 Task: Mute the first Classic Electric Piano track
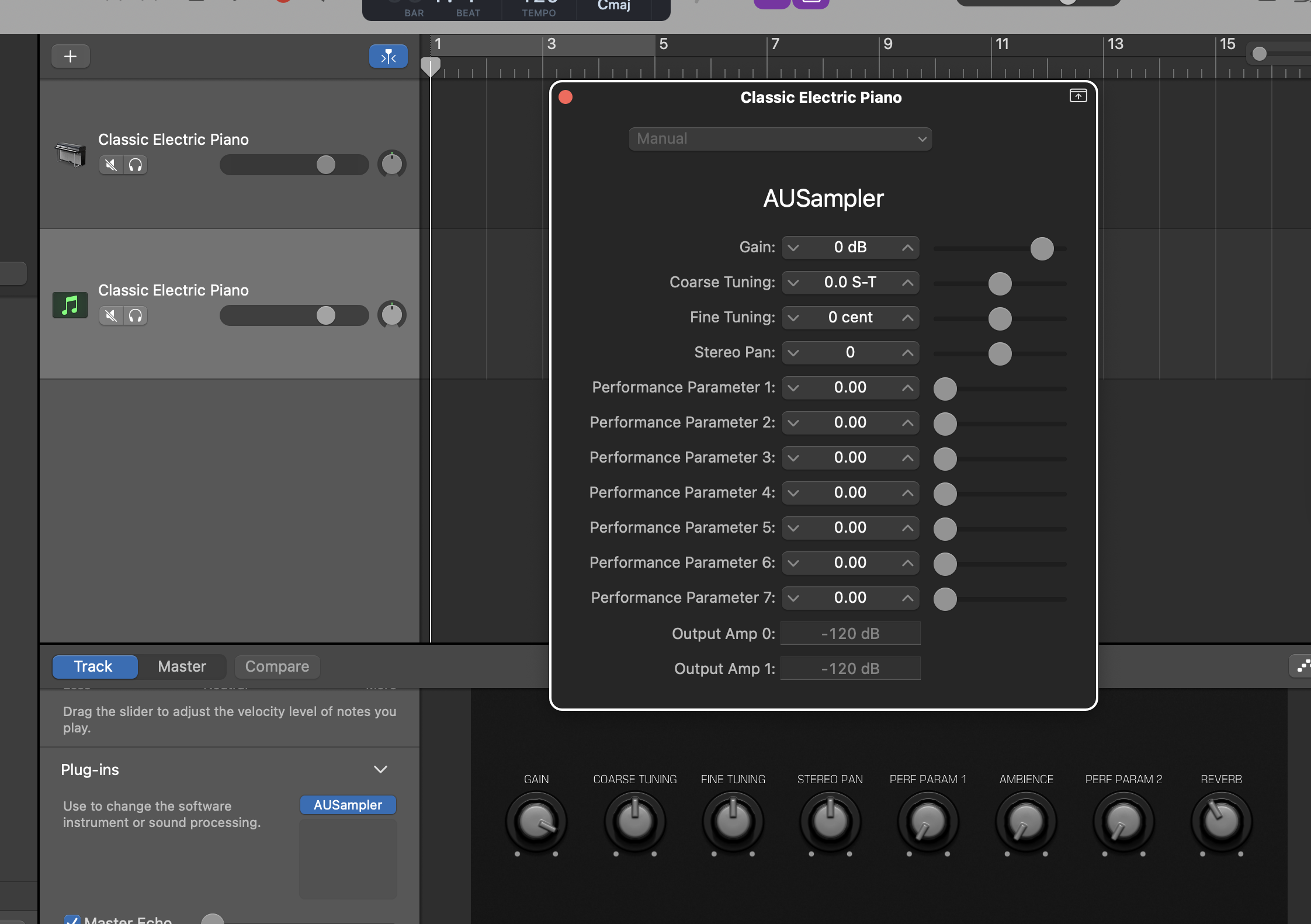click(x=111, y=165)
